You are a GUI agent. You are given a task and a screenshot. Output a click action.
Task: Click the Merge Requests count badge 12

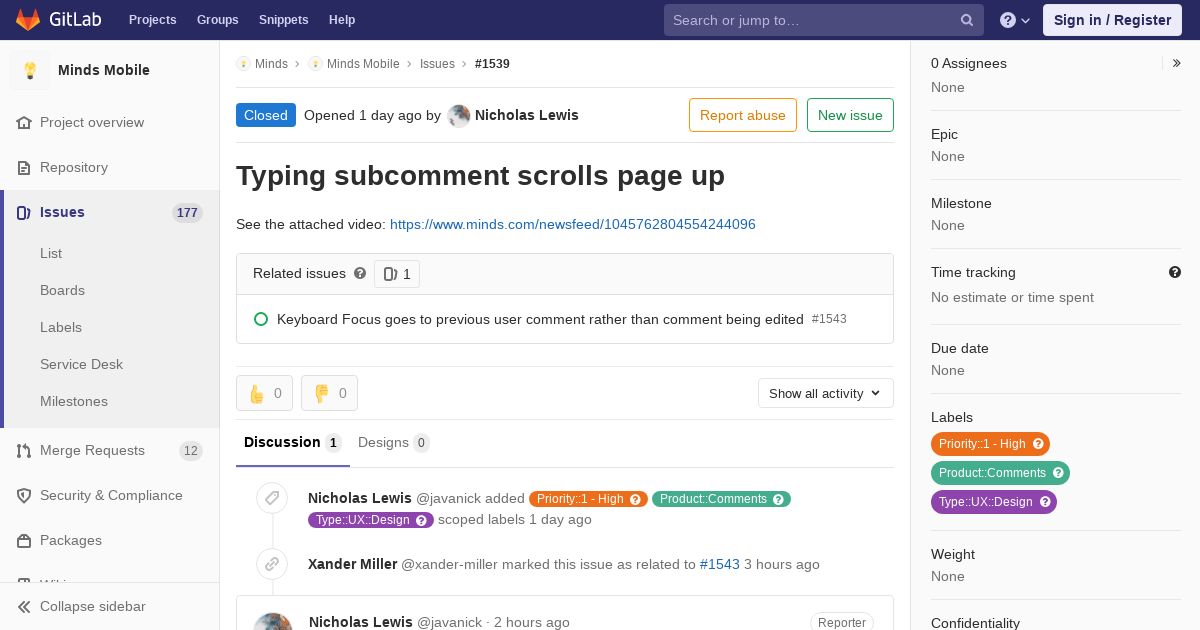191,451
